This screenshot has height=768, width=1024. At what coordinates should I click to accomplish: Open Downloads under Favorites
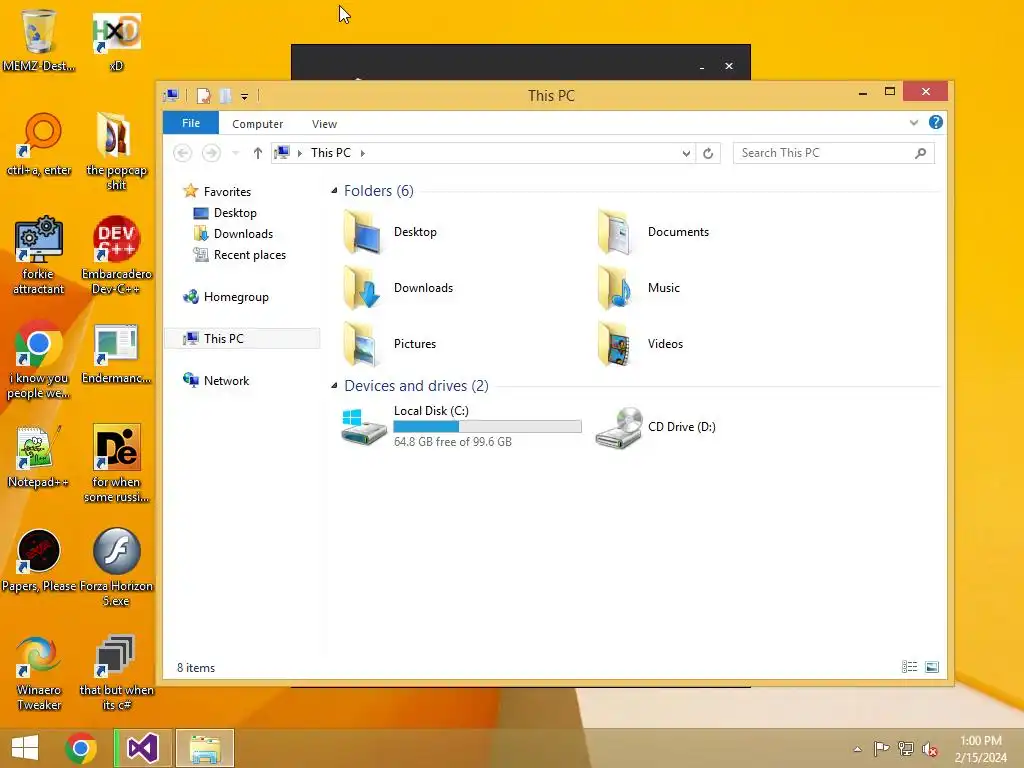click(x=233, y=234)
